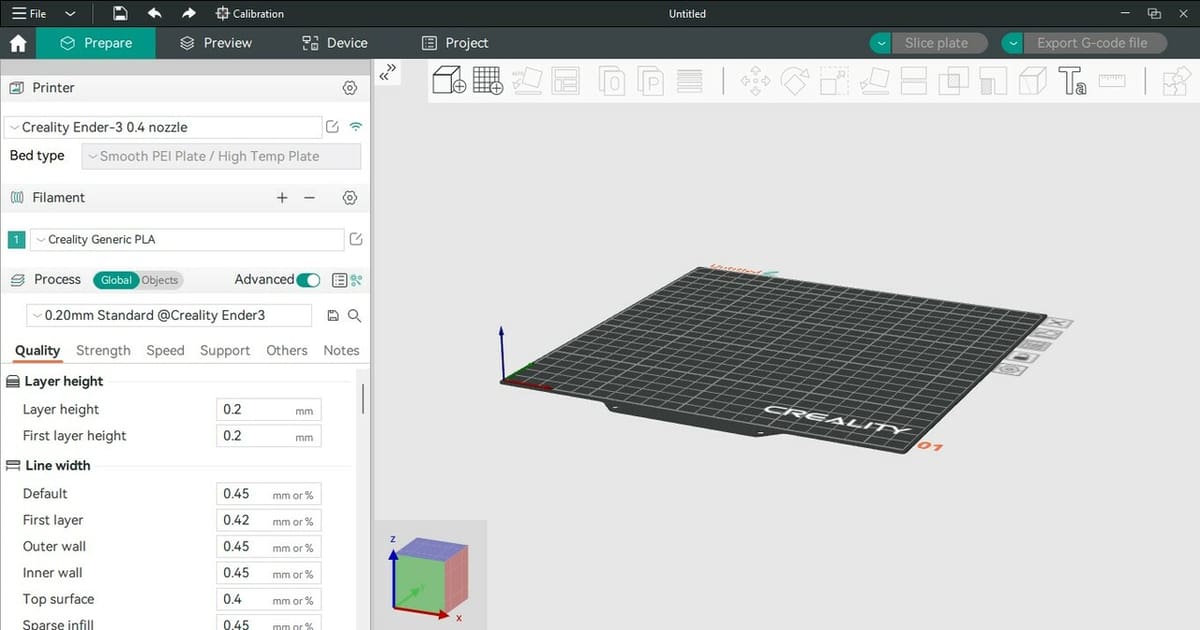Click the printer Wi-Fi connection icon

[355, 127]
